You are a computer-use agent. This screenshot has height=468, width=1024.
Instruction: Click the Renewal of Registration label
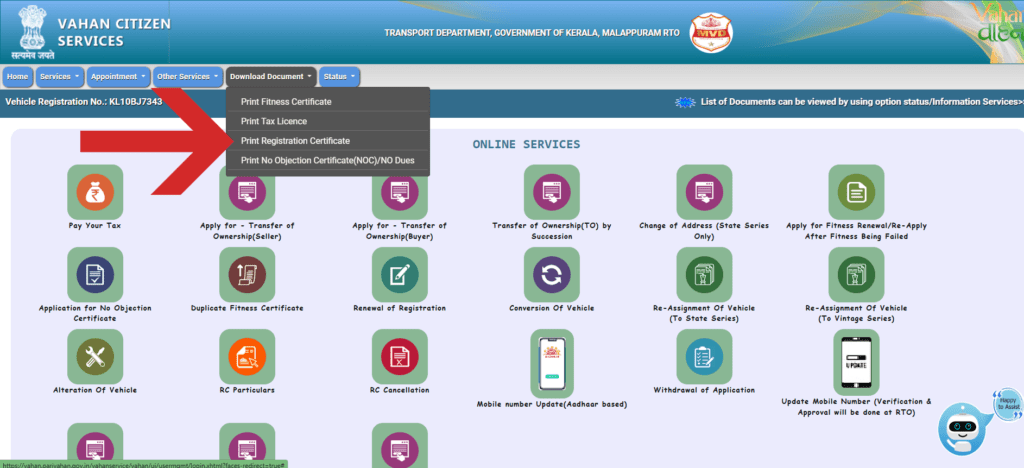[399, 308]
